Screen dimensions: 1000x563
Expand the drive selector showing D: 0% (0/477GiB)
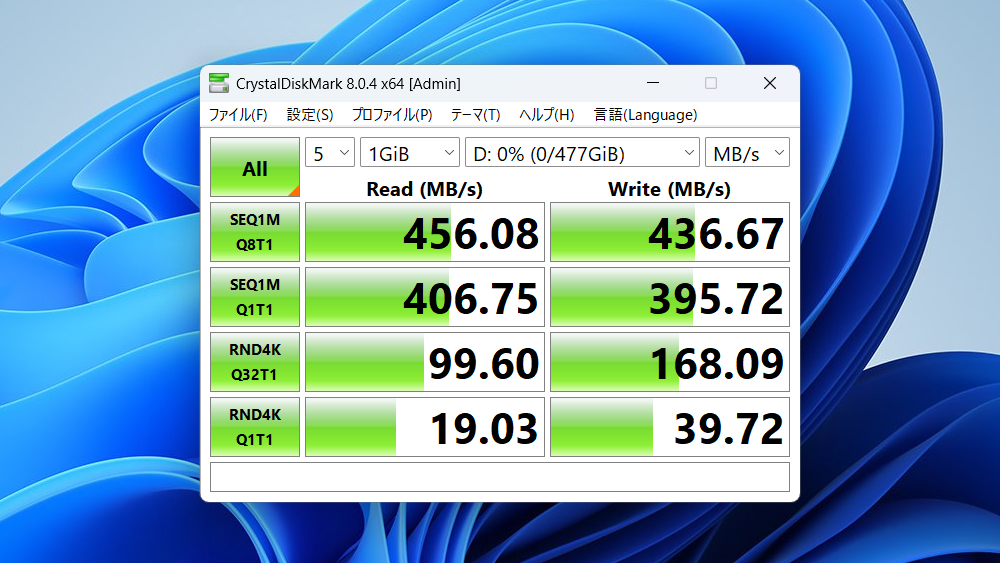point(582,153)
